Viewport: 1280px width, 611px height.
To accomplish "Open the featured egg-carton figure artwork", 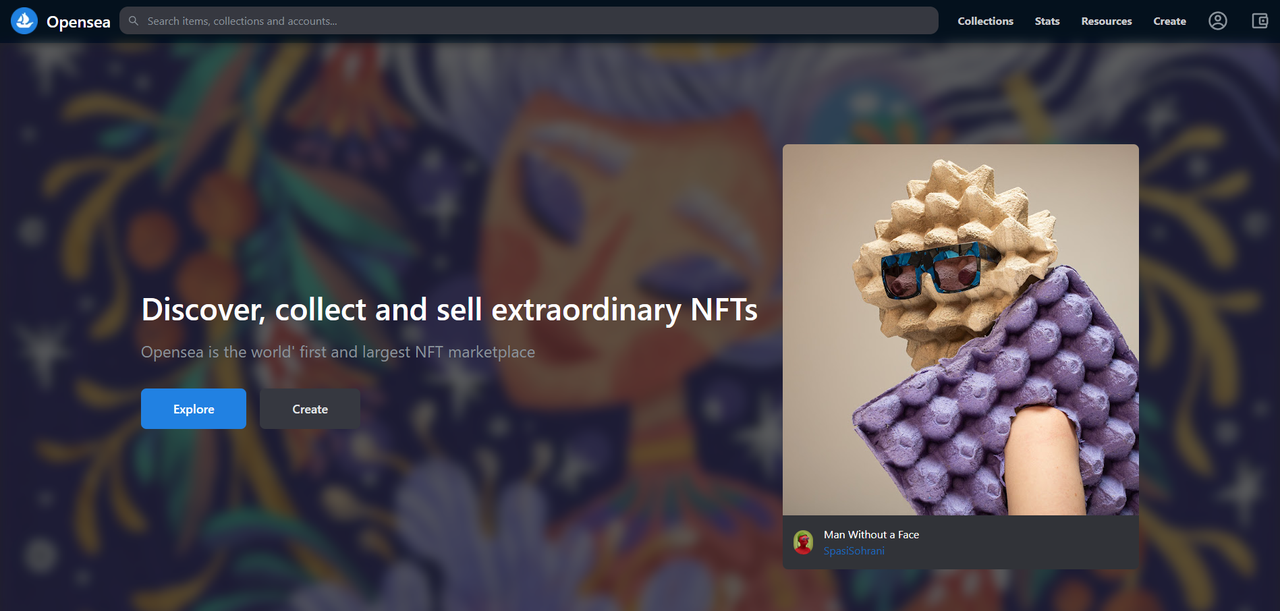I will pyautogui.click(x=960, y=330).
